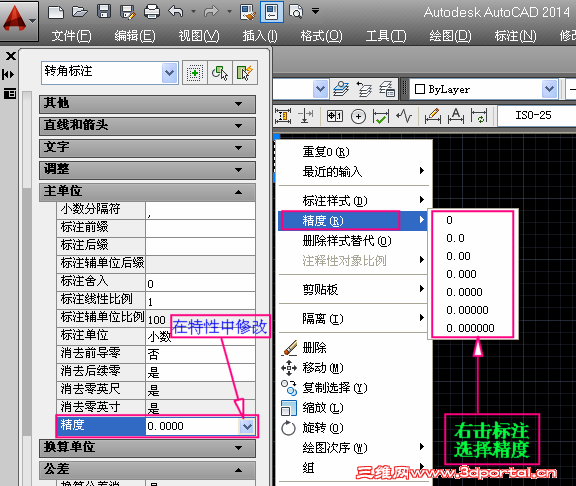Viewport: 576px width, 486px height.
Task: Open the ISO-25 dimension style box
Action: click(536, 116)
